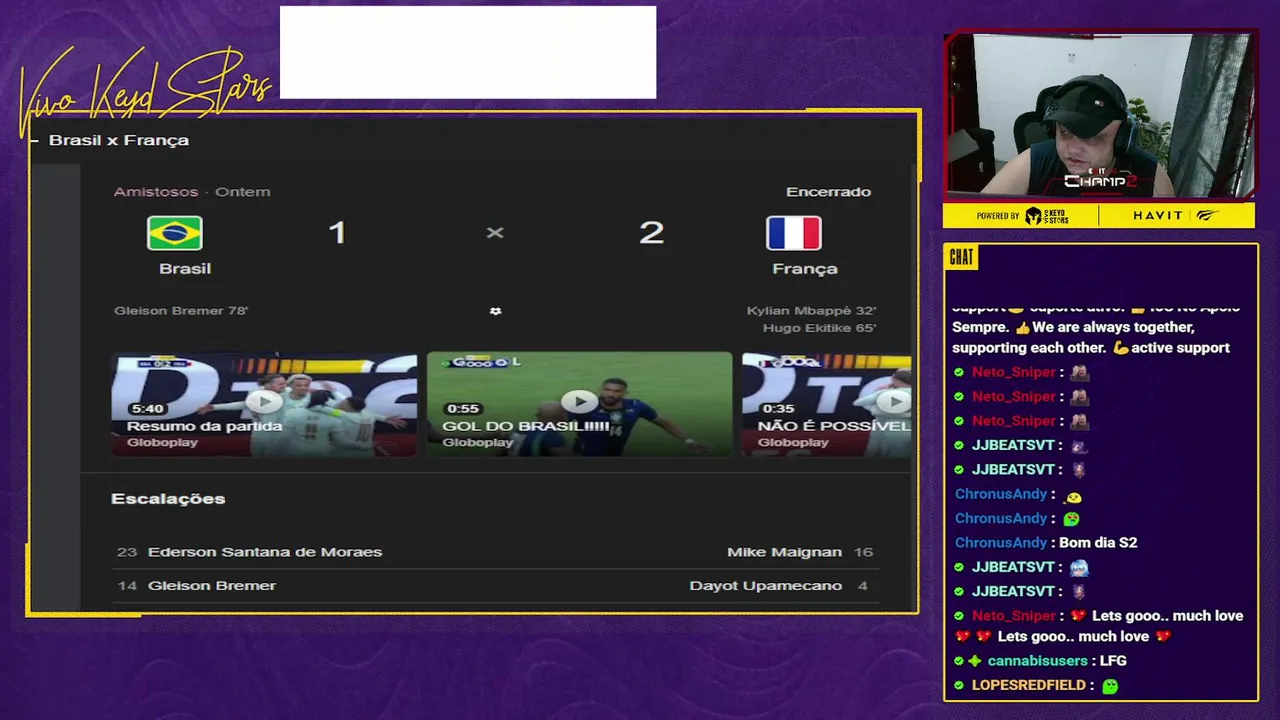Click the 5:40 duration label
This screenshot has width=1280, height=720.
coord(147,409)
